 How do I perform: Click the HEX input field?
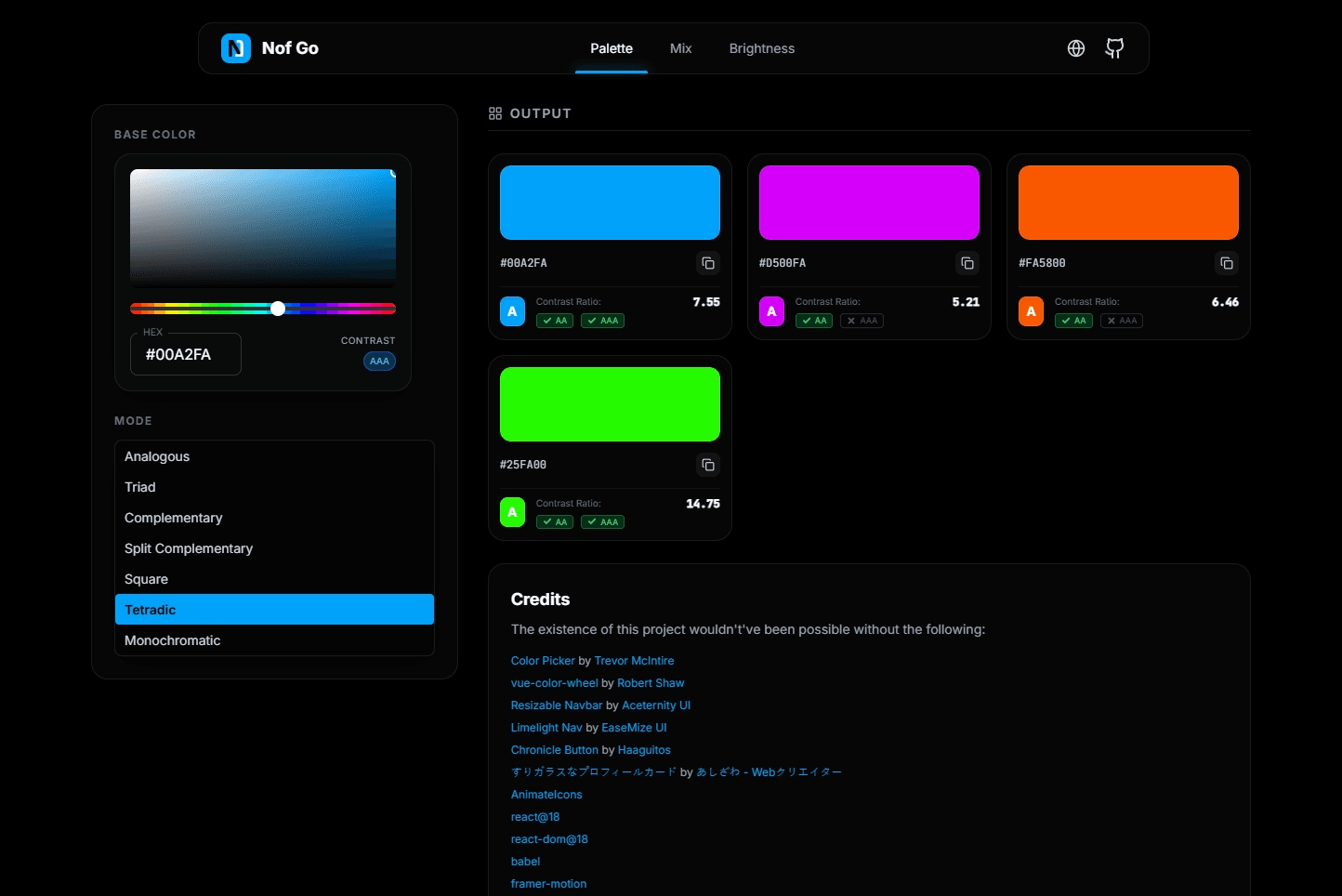click(186, 354)
